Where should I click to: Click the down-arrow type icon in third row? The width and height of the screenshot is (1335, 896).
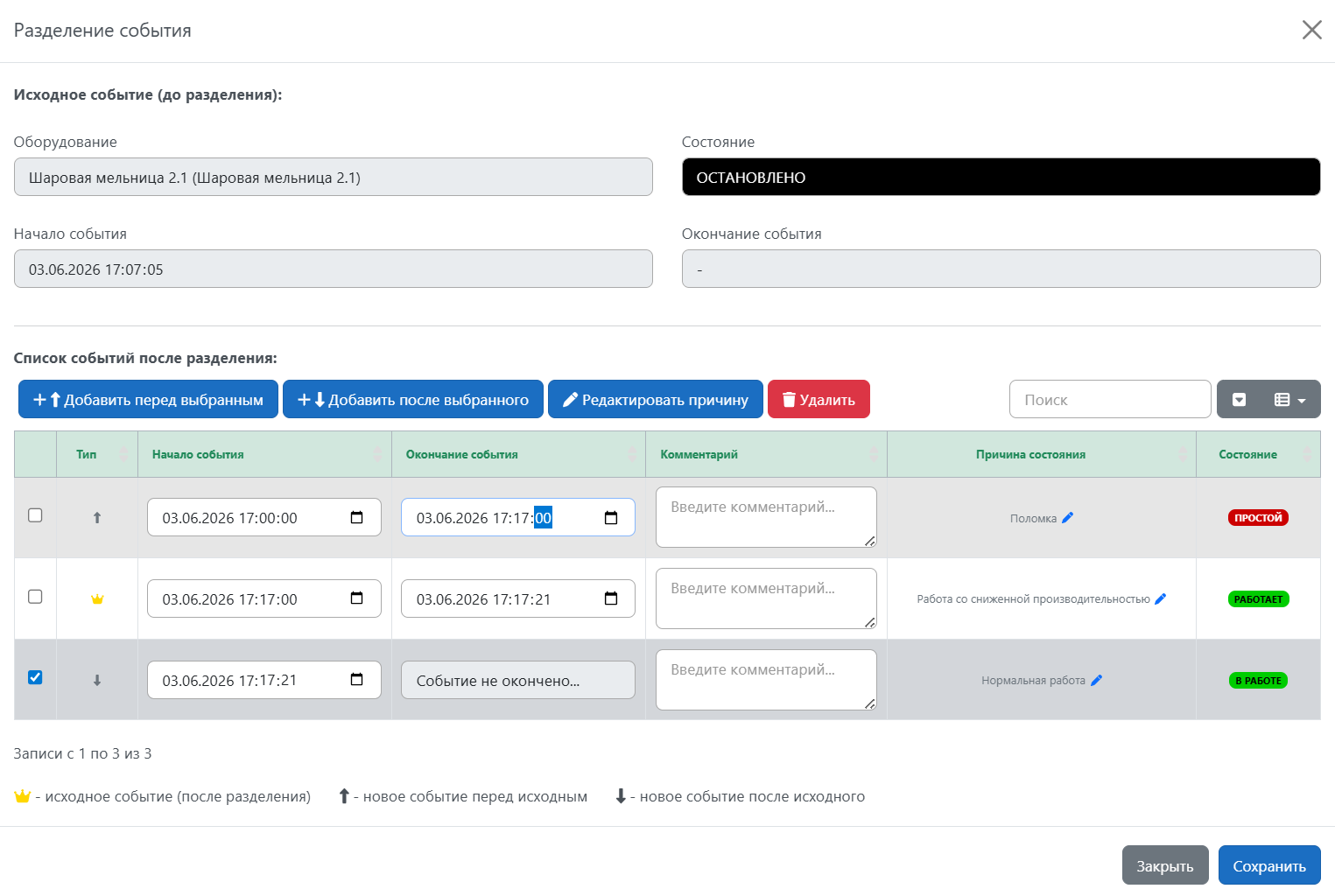[97, 681]
